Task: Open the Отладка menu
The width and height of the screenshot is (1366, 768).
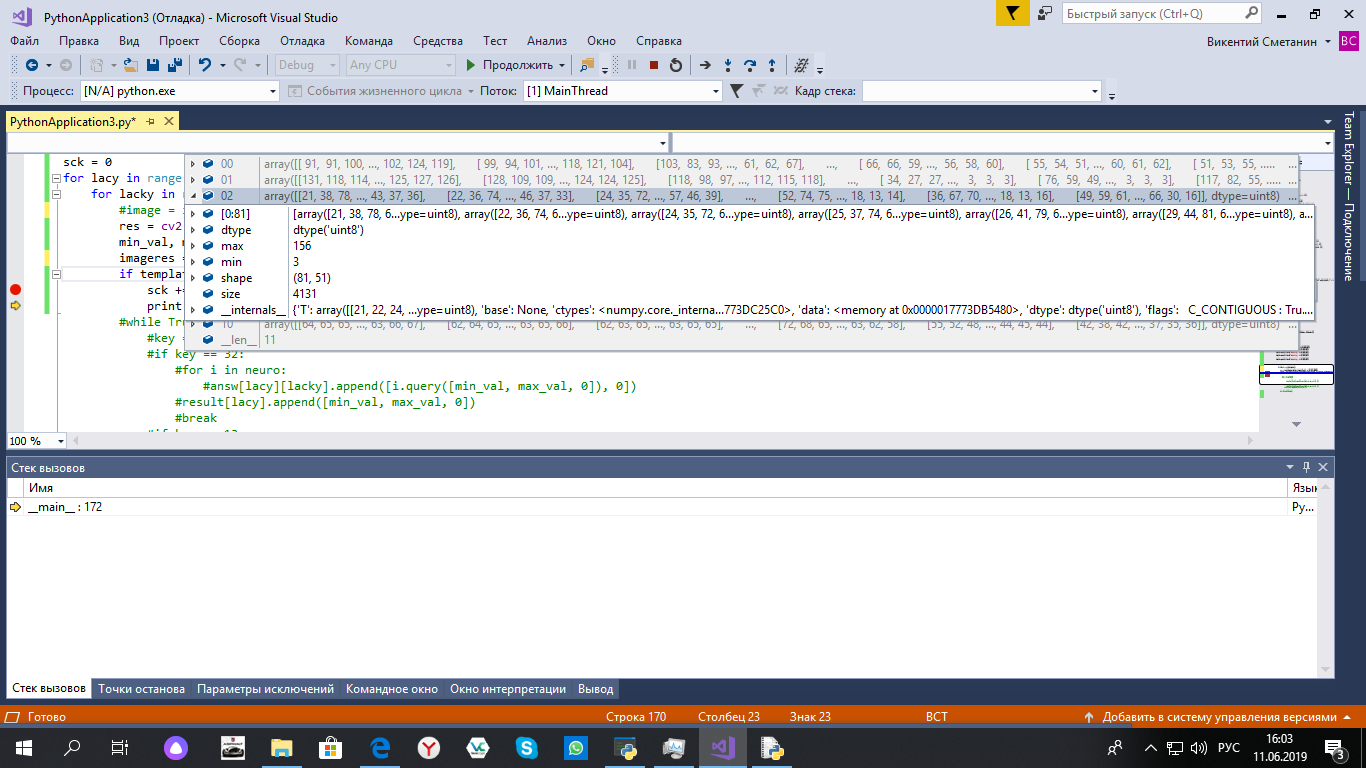Action: click(x=302, y=41)
